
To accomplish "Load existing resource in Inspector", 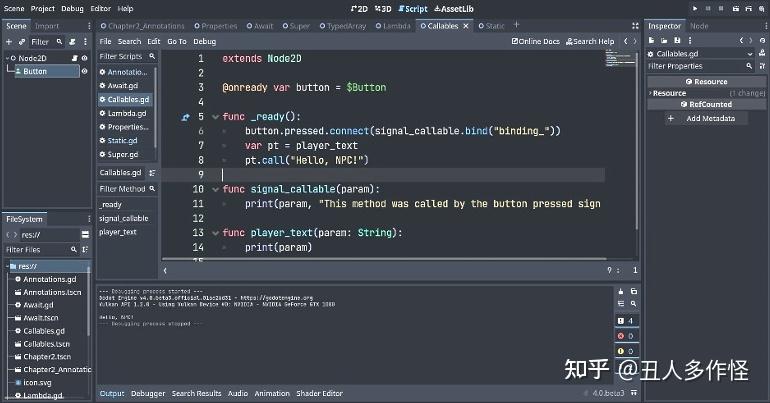I will [664, 40].
